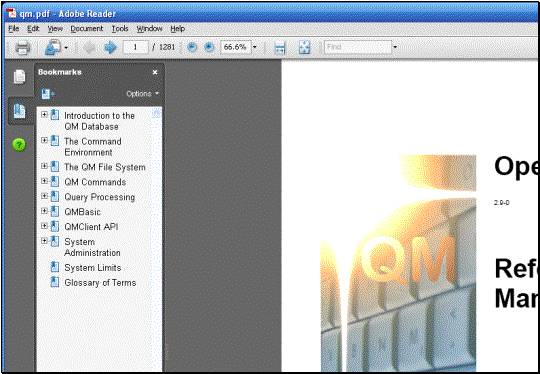Open the zoom percentage dropdown arrow
Viewport: 540px width, 374px height.
point(255,47)
